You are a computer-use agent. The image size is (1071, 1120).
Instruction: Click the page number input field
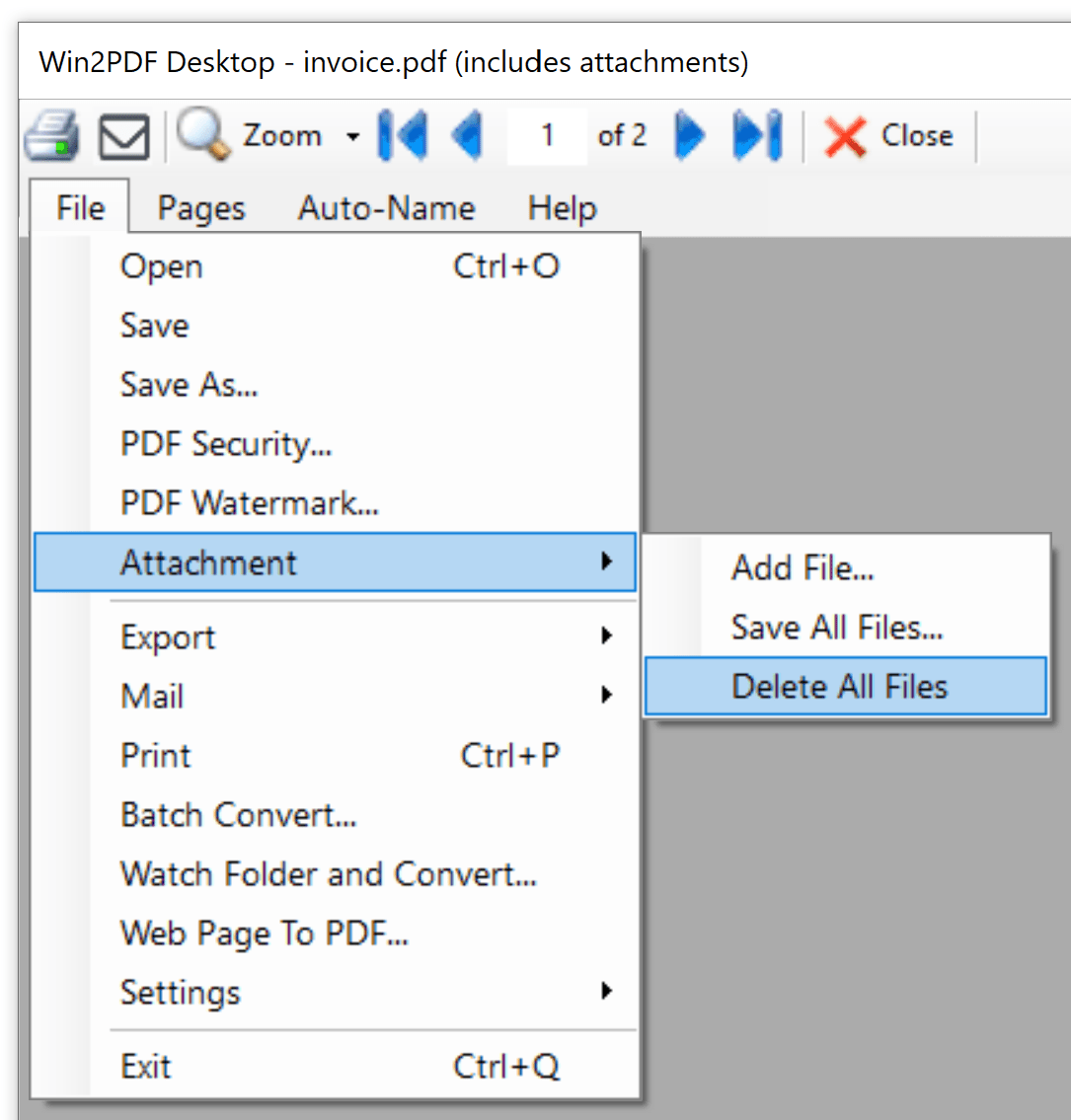click(x=547, y=135)
